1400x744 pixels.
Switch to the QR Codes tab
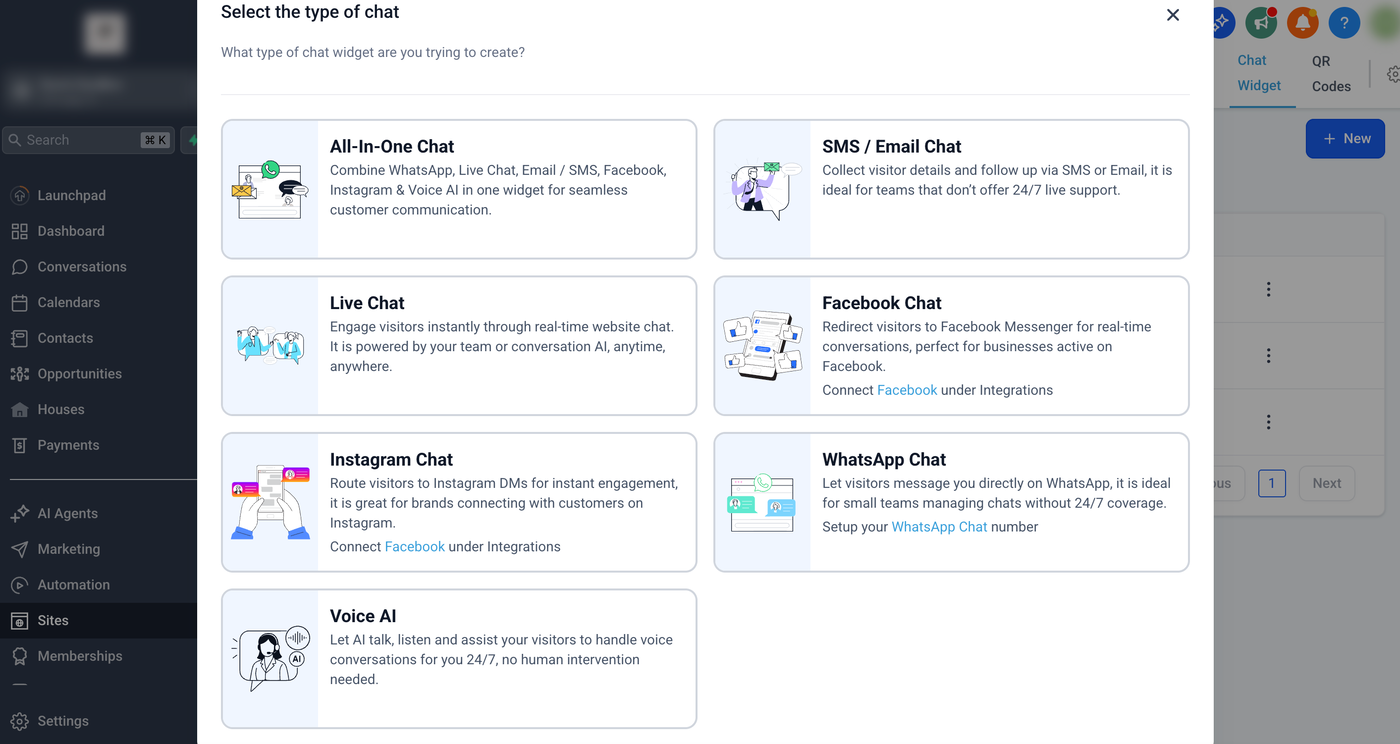(1331, 74)
